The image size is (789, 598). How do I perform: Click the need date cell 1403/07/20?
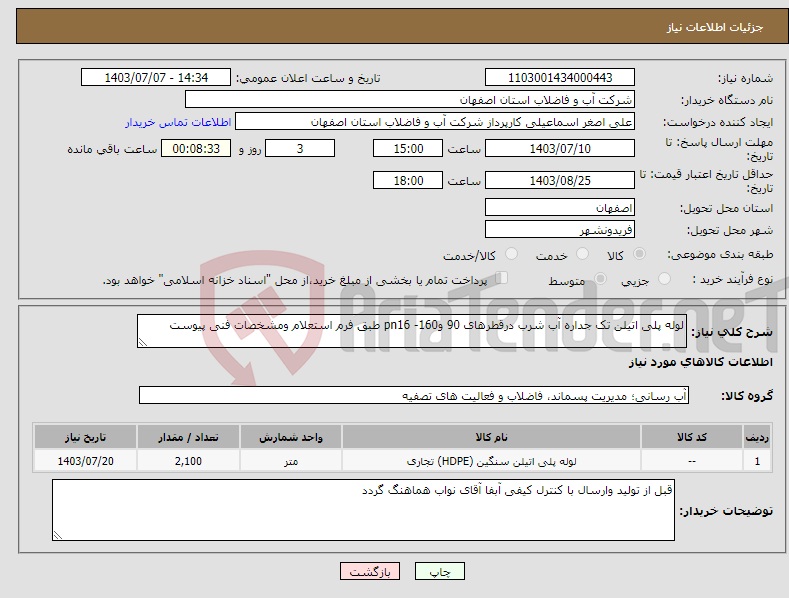pos(86,461)
